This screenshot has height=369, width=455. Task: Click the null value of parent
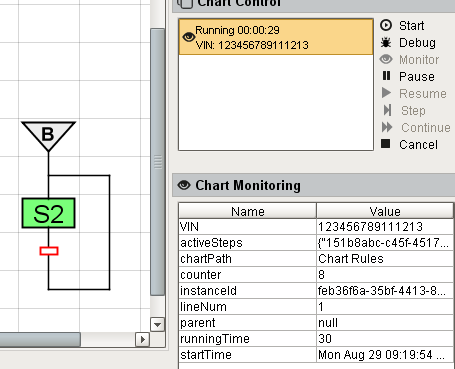click(x=385, y=323)
